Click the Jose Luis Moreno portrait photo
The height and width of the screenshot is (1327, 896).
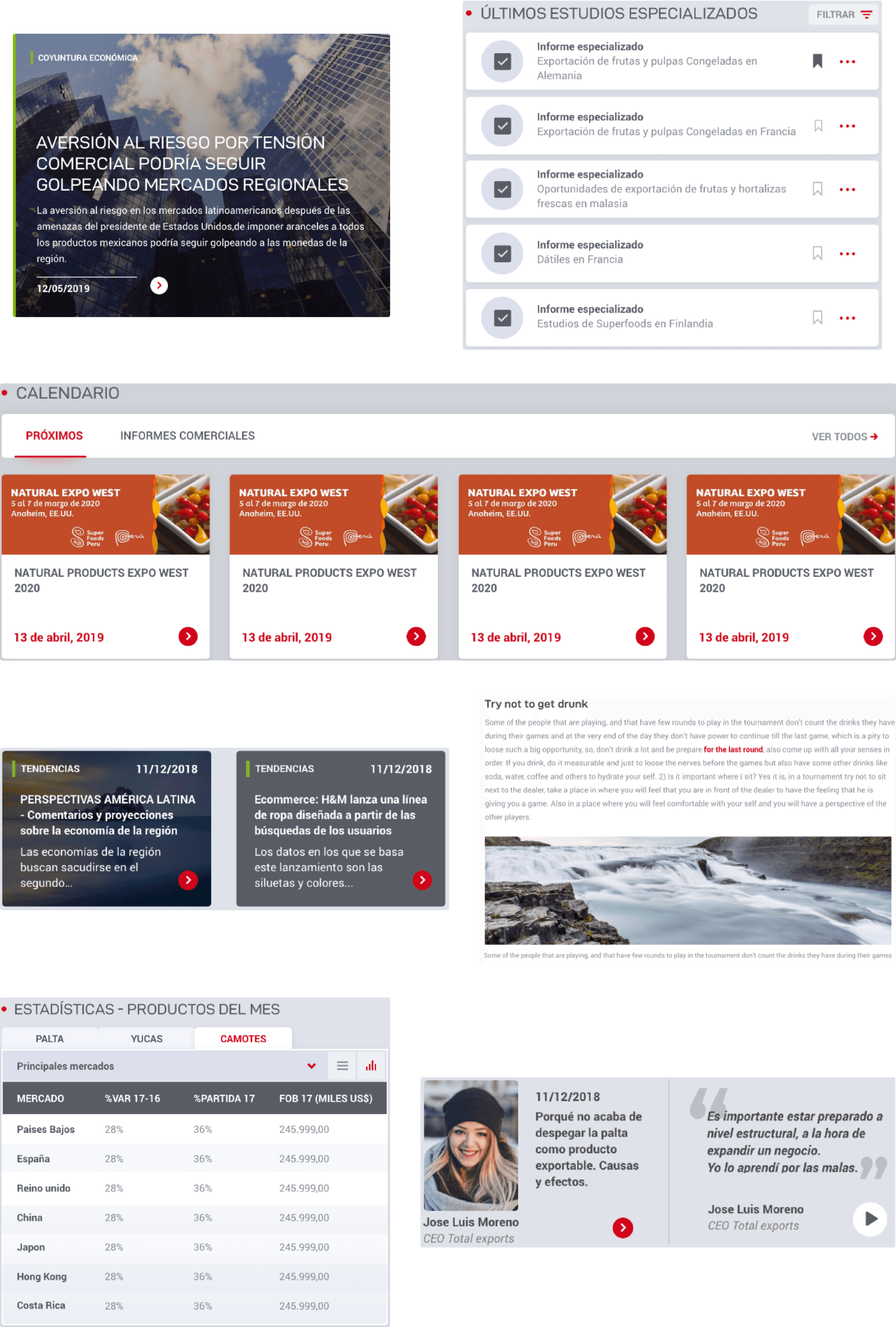(x=471, y=1145)
